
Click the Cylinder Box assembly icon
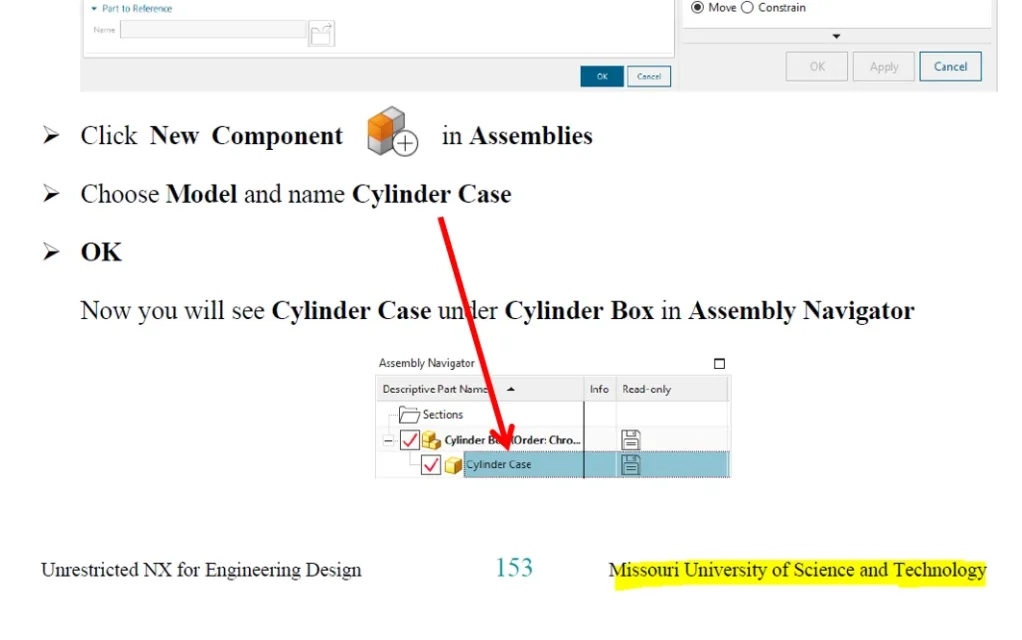pos(431,441)
